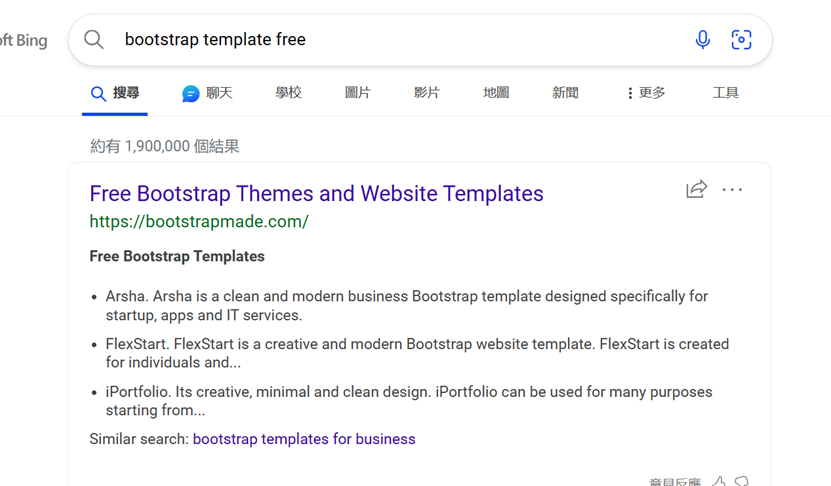Open similar search bootstrap templates for business
The width and height of the screenshot is (831, 486).
[304, 439]
